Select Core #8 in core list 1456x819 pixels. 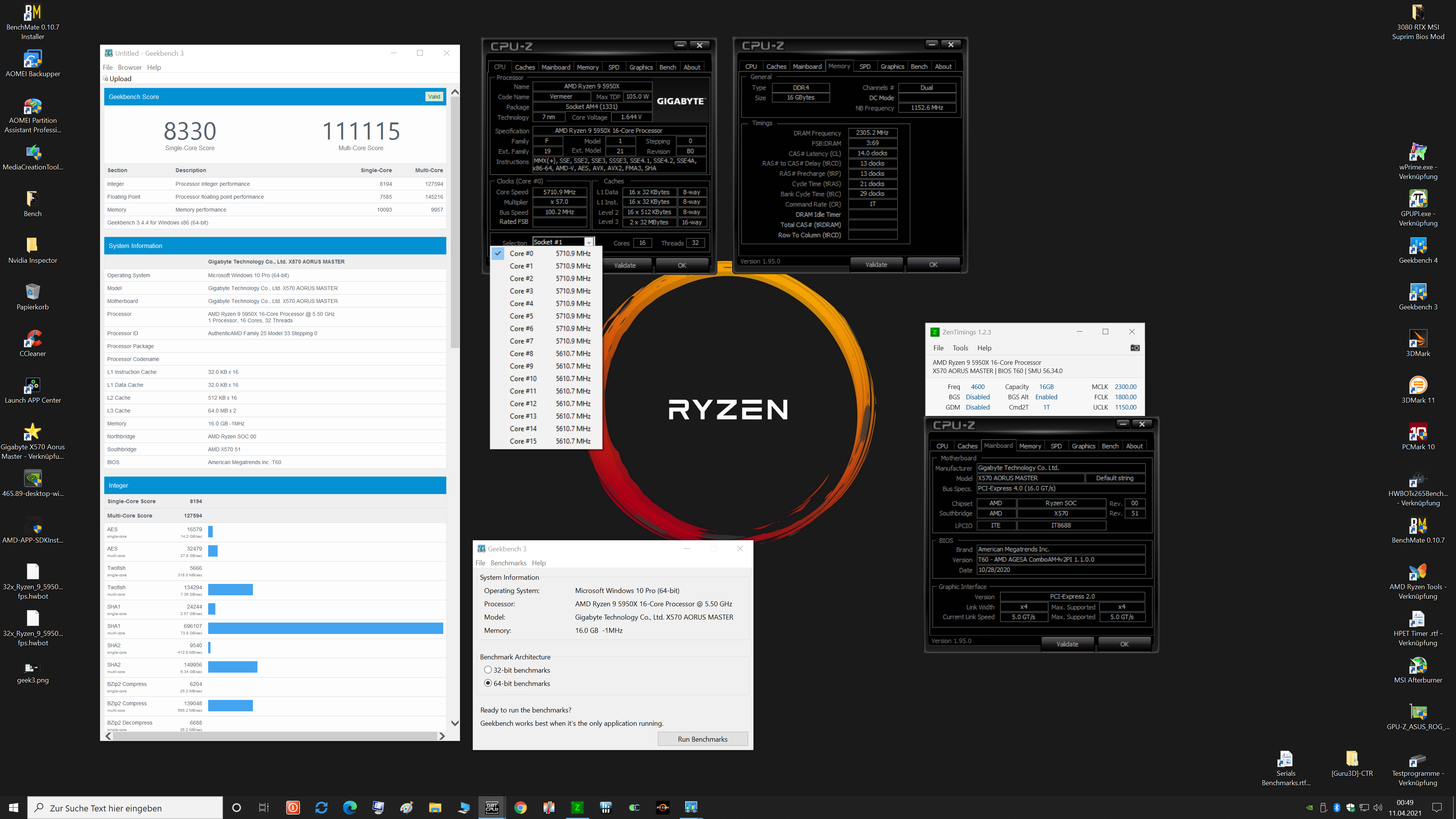(546, 353)
